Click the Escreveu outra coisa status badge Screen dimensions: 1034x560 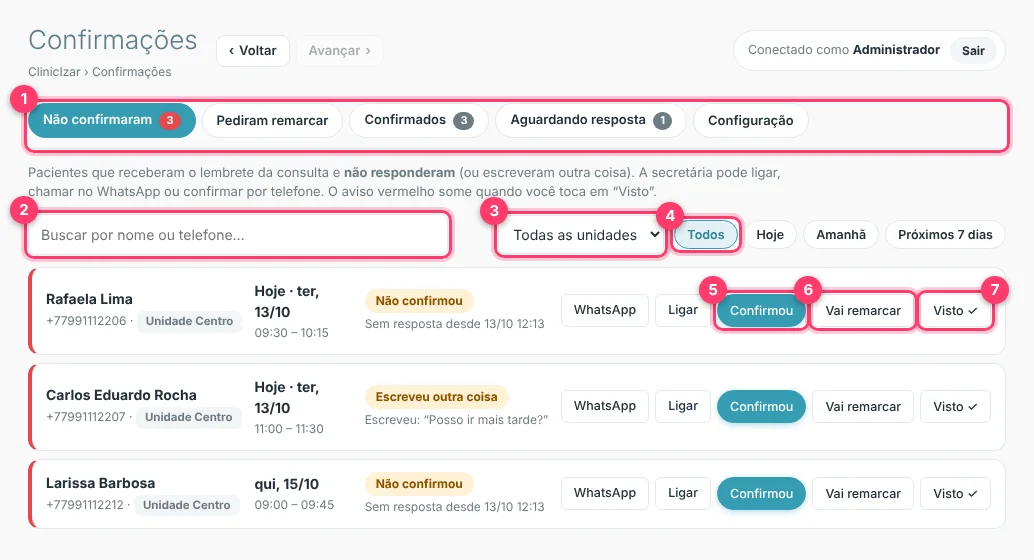437,397
